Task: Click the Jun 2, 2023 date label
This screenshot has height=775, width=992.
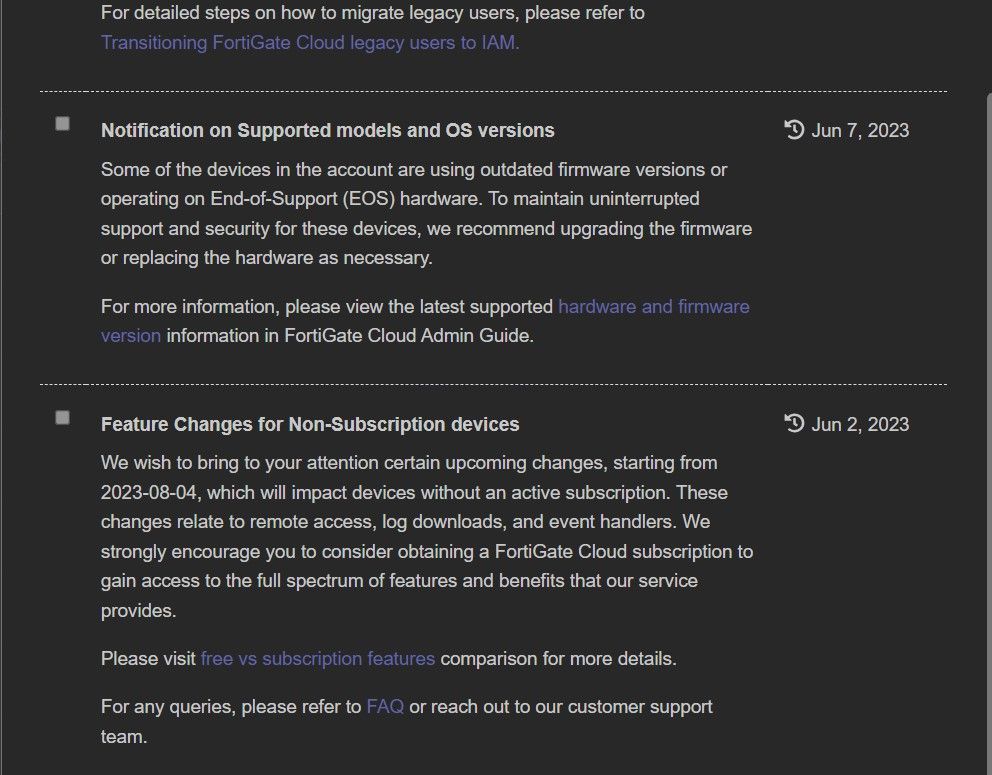Action: tap(860, 425)
